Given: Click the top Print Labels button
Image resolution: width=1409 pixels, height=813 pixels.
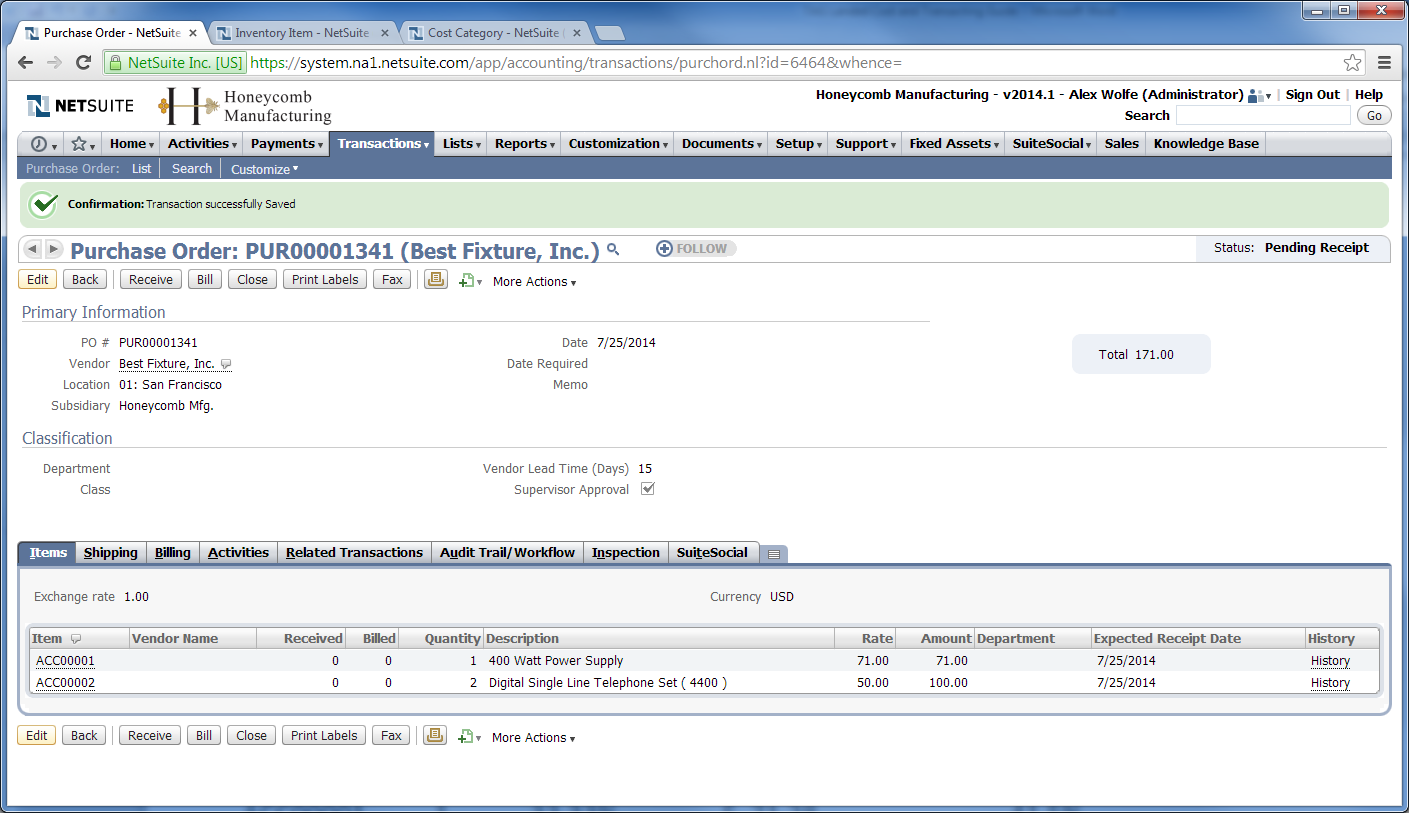Looking at the screenshot, I should [325, 280].
